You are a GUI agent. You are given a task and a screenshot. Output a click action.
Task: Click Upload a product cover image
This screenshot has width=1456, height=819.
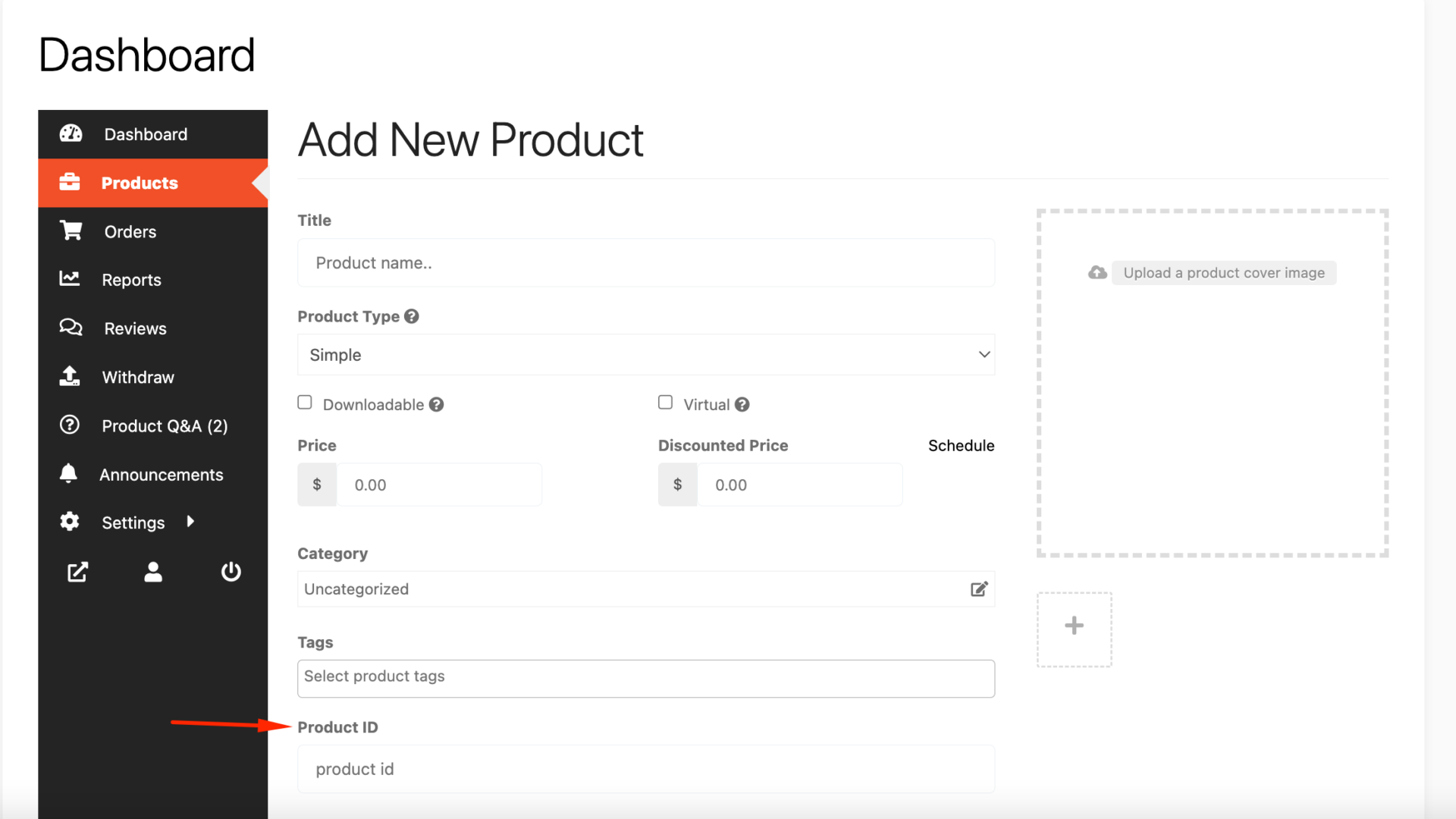point(1223,272)
